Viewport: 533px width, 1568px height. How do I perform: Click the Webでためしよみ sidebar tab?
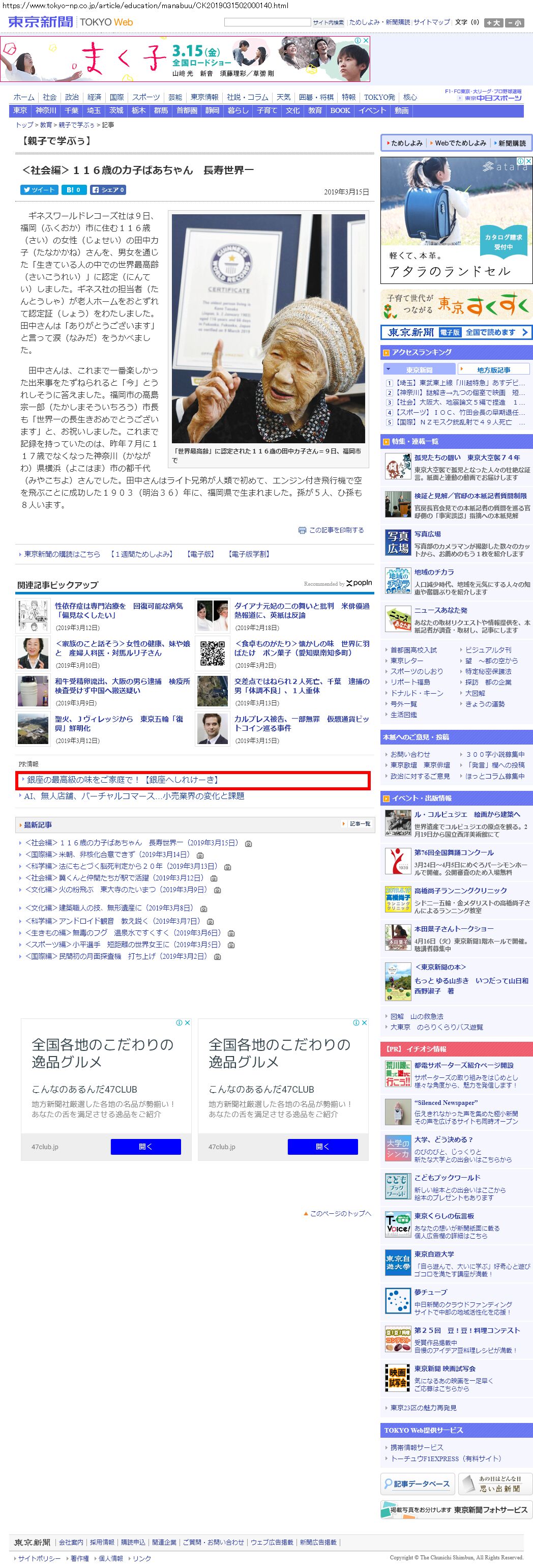click(460, 143)
